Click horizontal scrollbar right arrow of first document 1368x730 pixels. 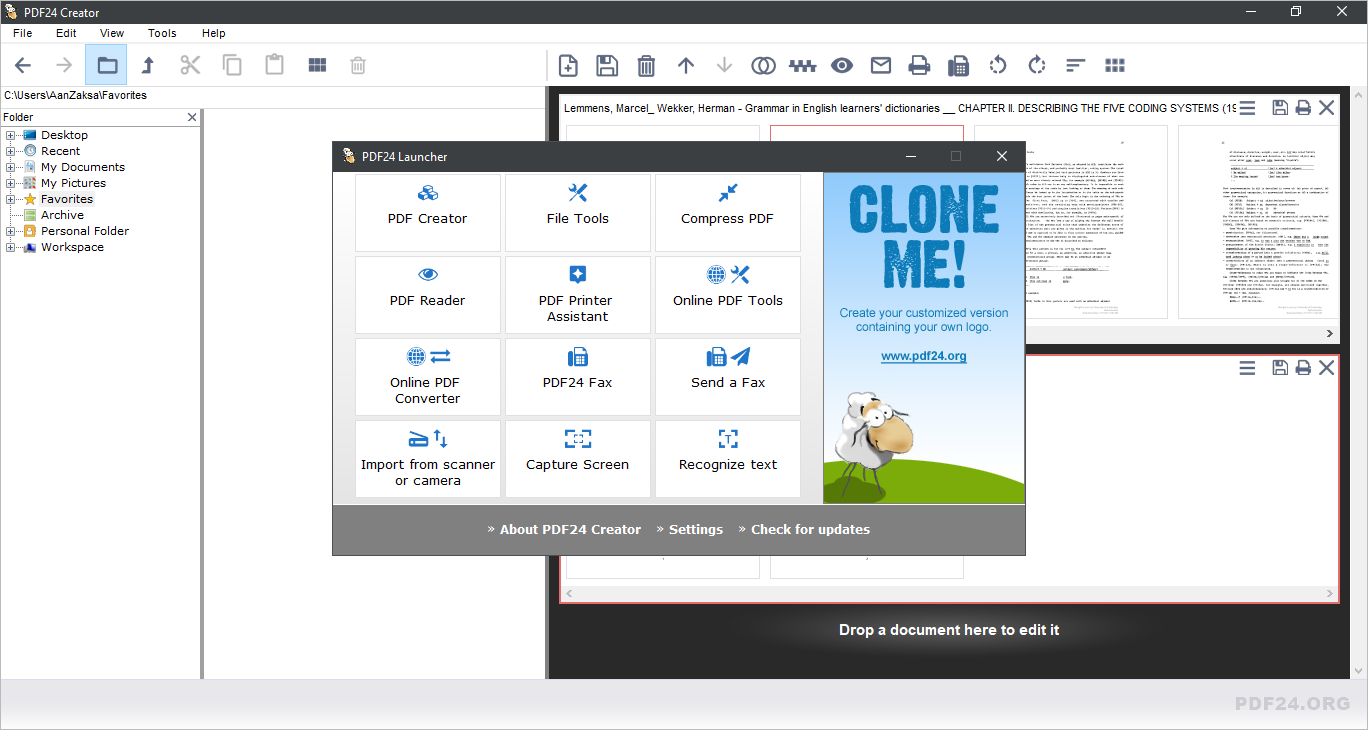coord(1330,334)
